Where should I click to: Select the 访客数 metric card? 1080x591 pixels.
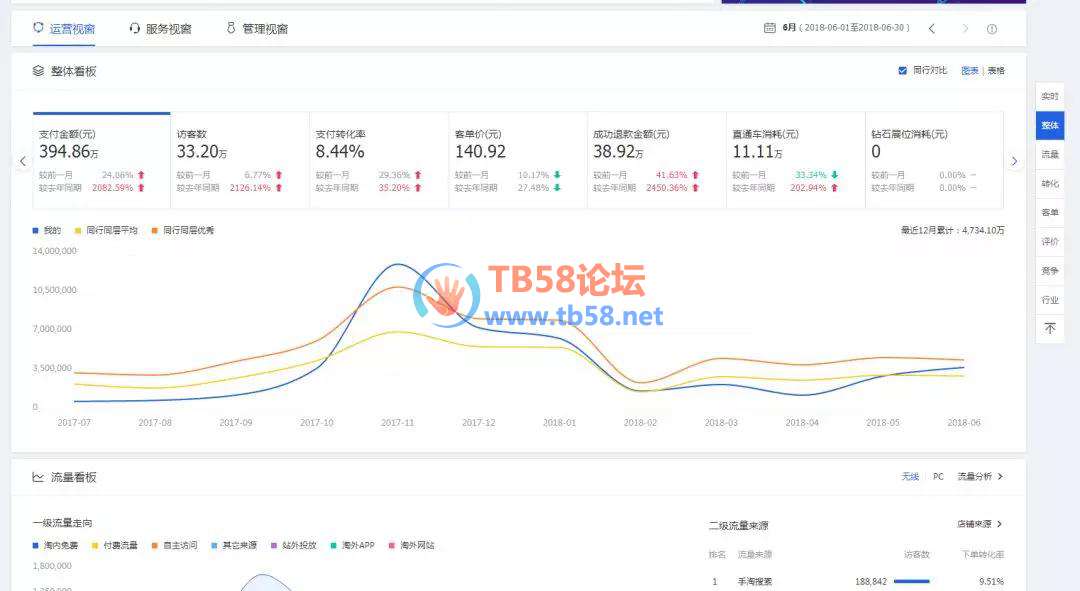pos(240,160)
